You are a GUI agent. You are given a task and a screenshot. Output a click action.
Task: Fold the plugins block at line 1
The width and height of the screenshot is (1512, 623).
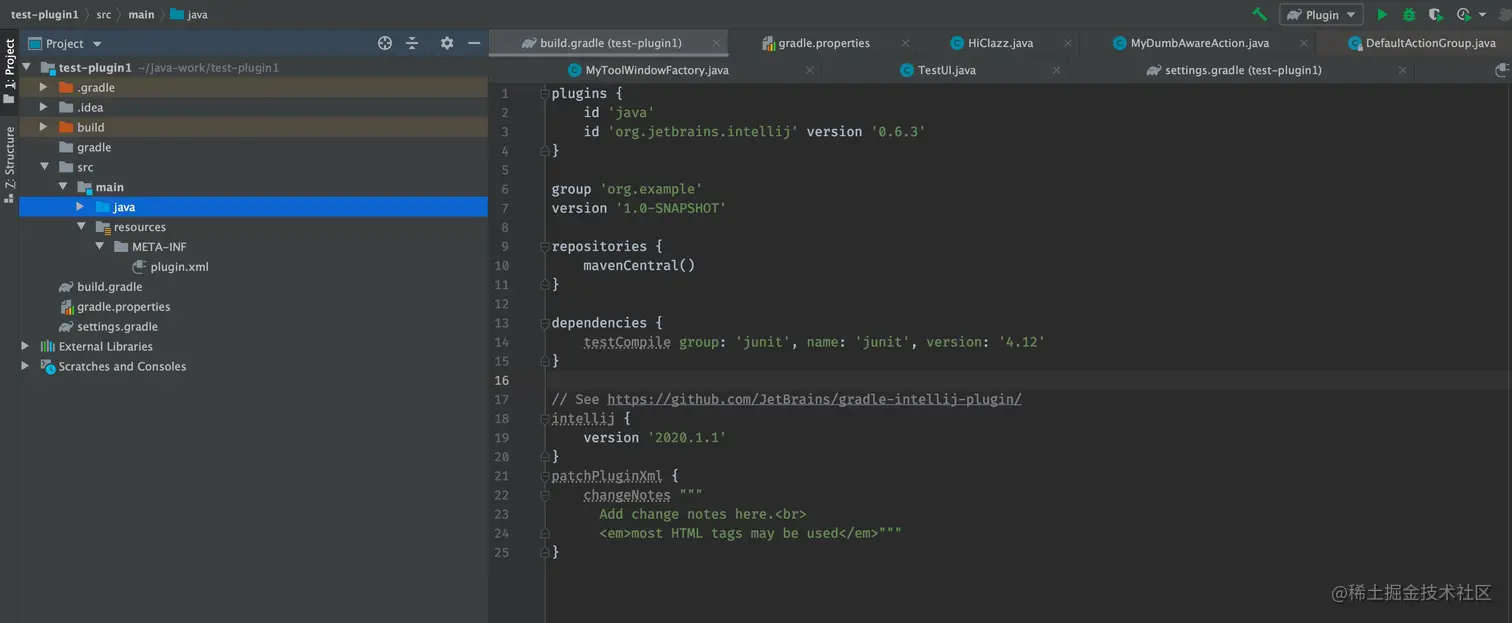[x=545, y=93]
